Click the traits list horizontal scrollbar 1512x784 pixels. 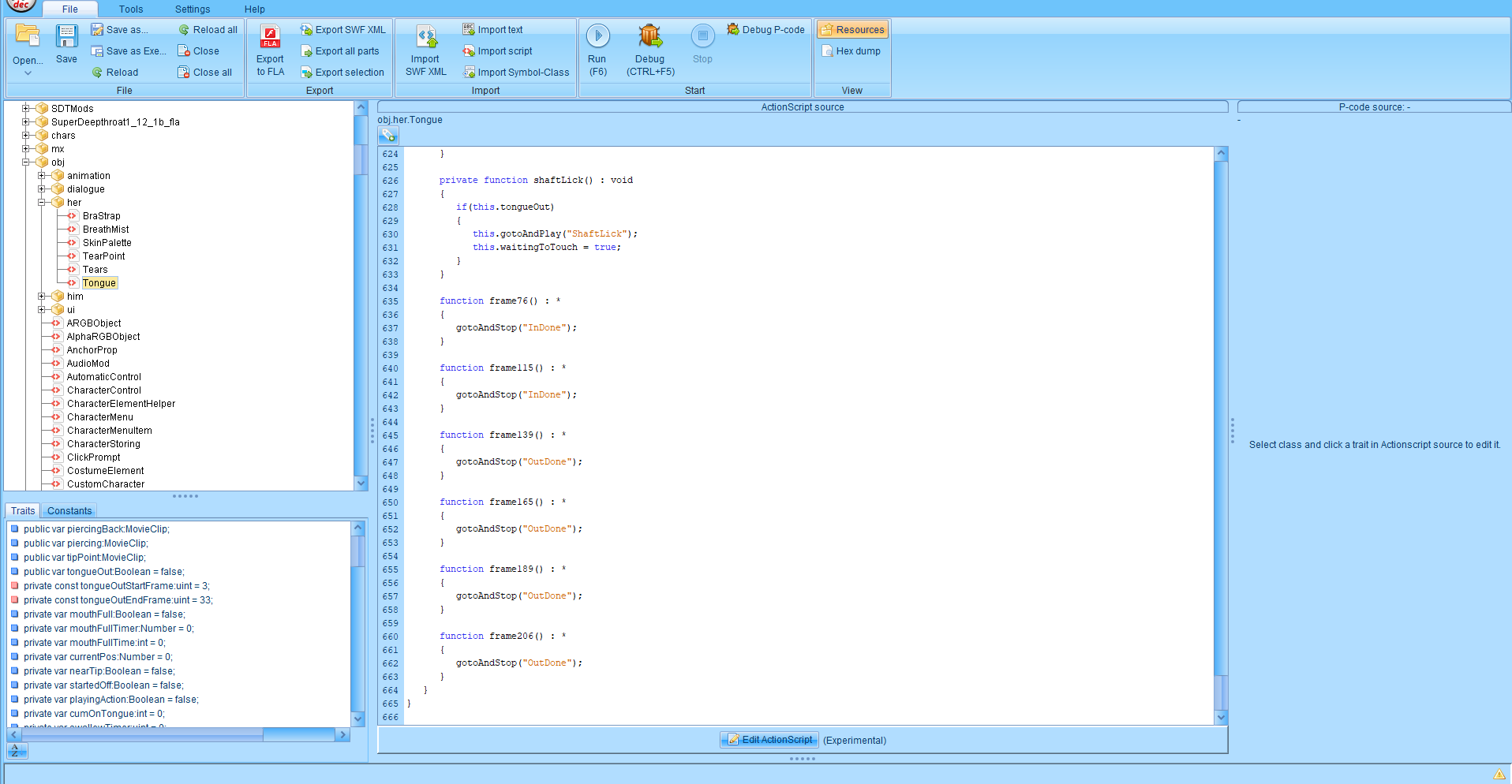pyautogui.click(x=142, y=735)
